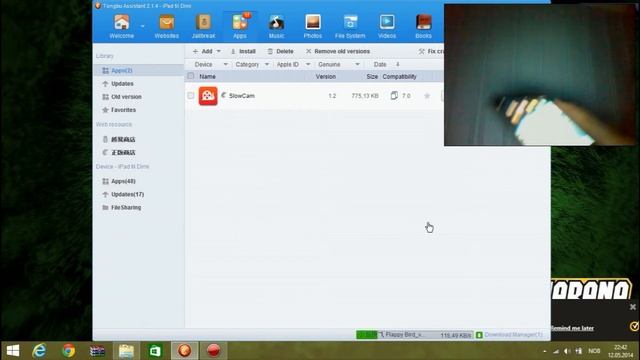Click the SlowCam device compatibility icon
This screenshot has width=640, height=360.
[394, 96]
